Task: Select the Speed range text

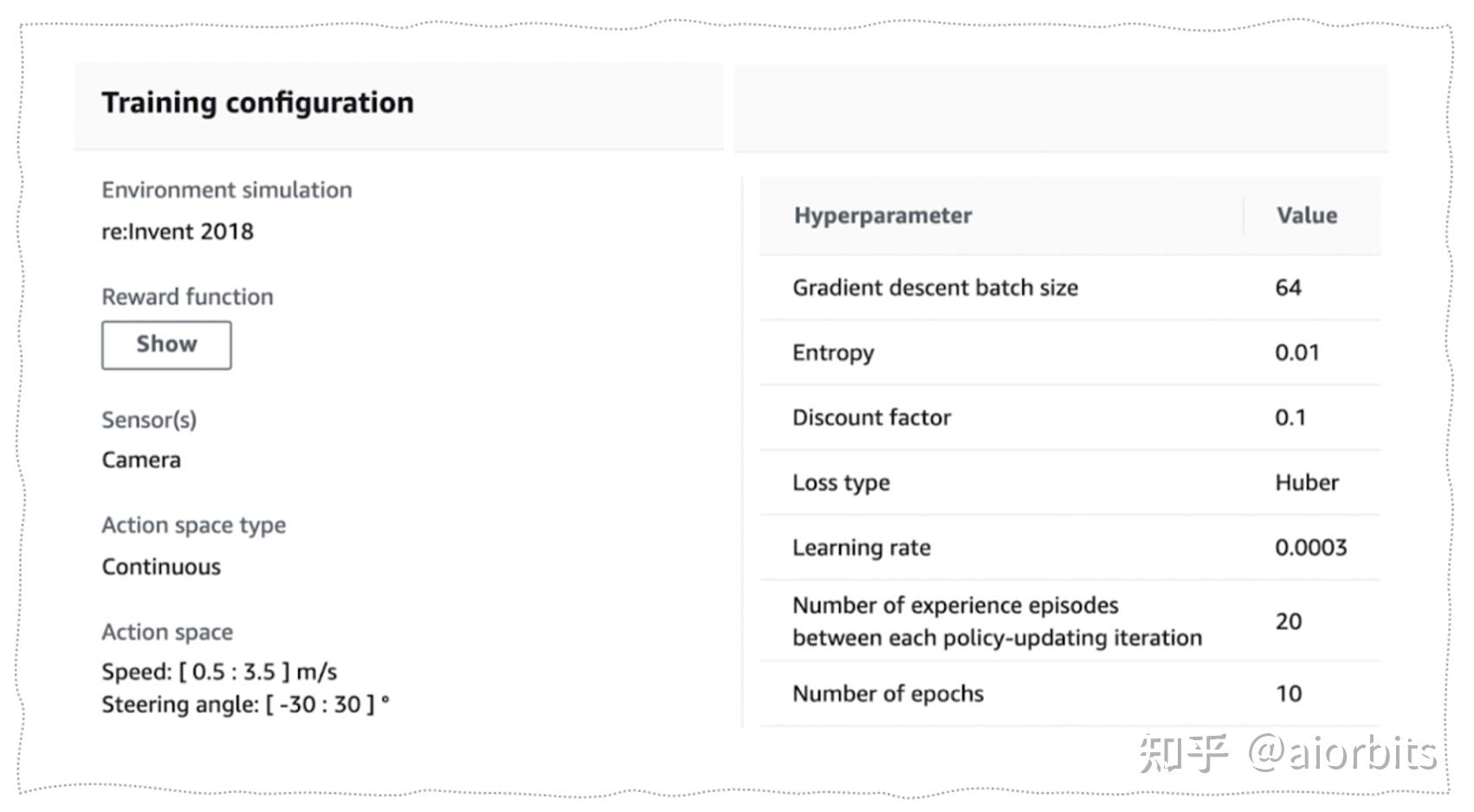Action: [220, 670]
